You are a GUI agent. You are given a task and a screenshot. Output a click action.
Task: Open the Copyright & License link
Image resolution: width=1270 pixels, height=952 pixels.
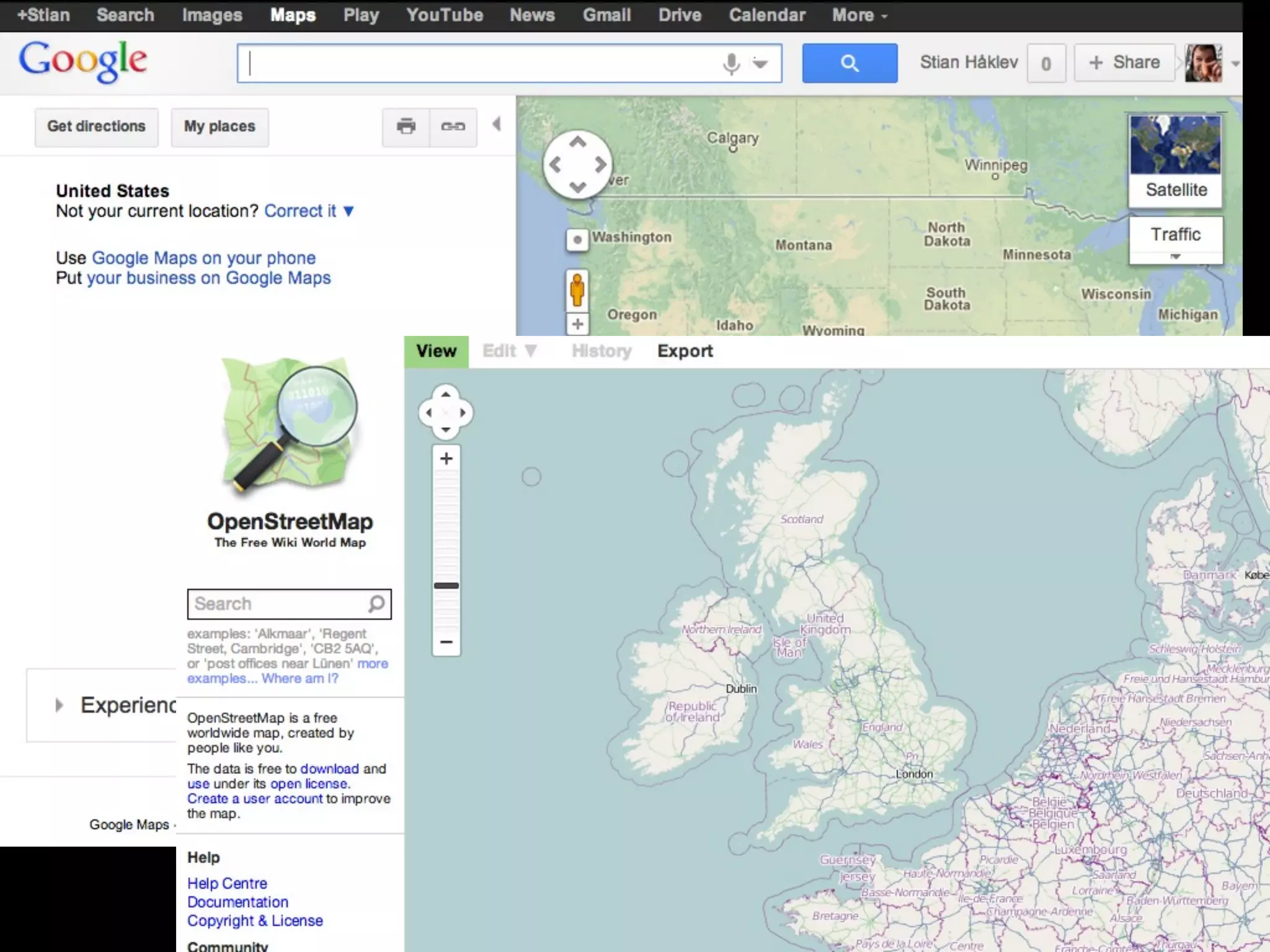tap(255, 920)
